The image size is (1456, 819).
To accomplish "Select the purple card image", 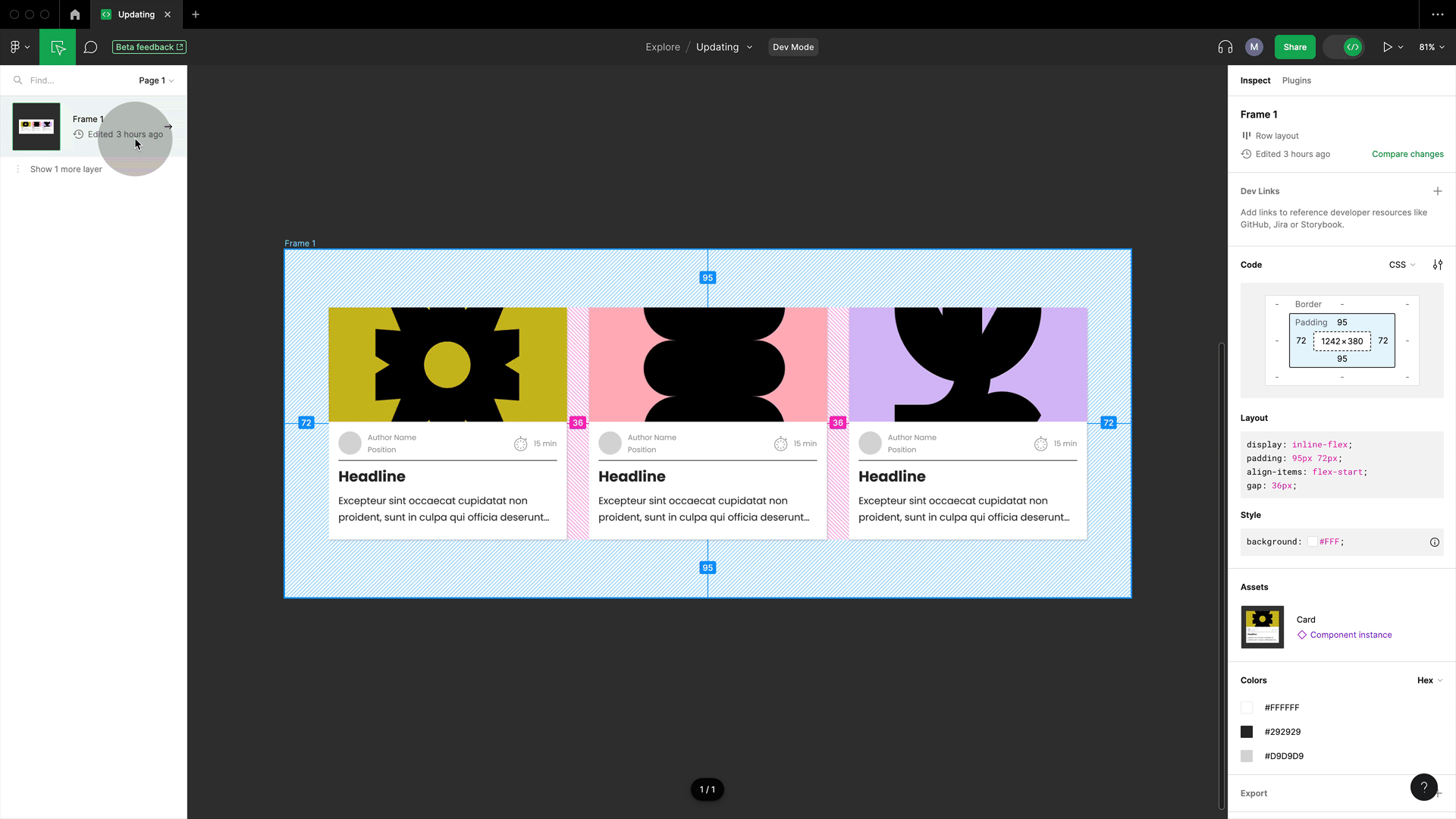I will pyautogui.click(x=968, y=365).
